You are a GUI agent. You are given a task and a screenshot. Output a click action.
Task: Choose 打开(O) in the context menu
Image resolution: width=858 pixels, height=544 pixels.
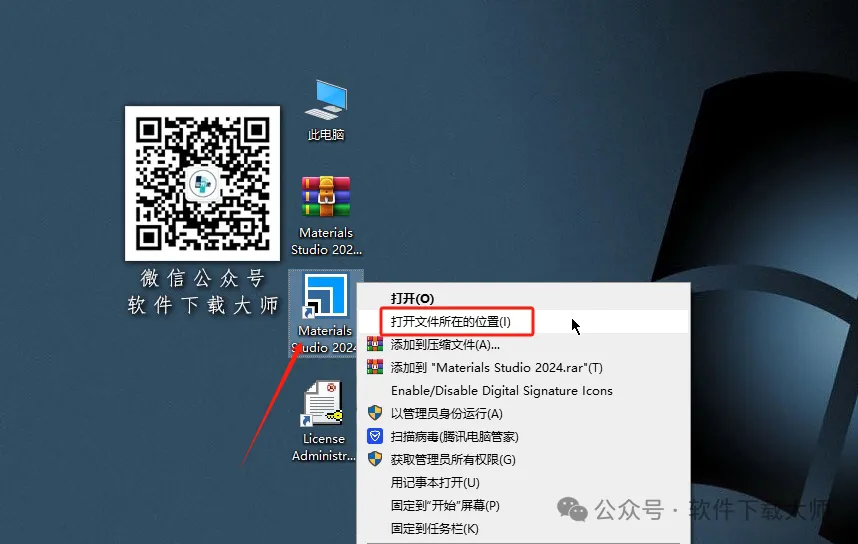click(523, 298)
